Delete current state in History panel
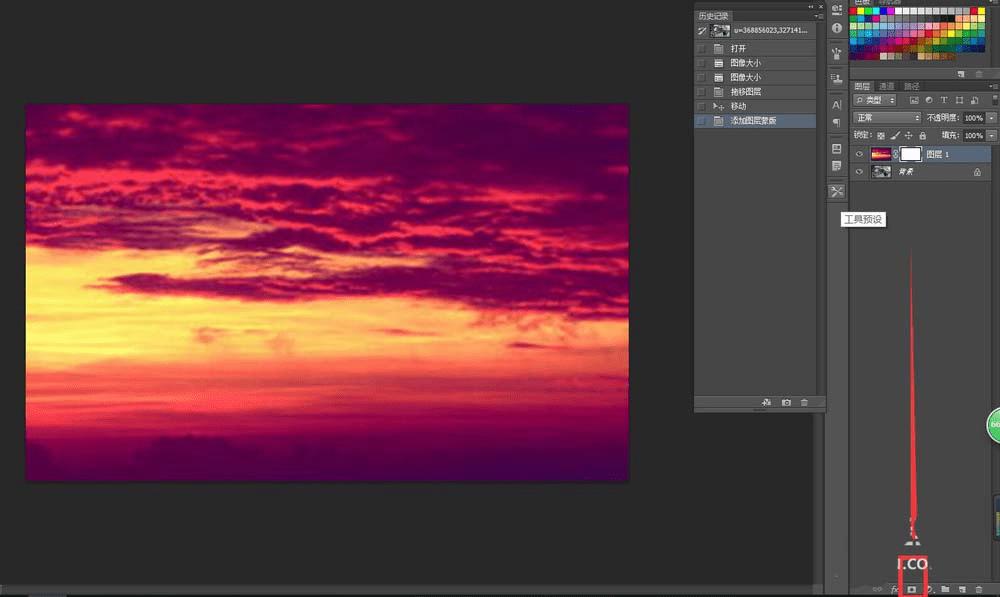 804,402
